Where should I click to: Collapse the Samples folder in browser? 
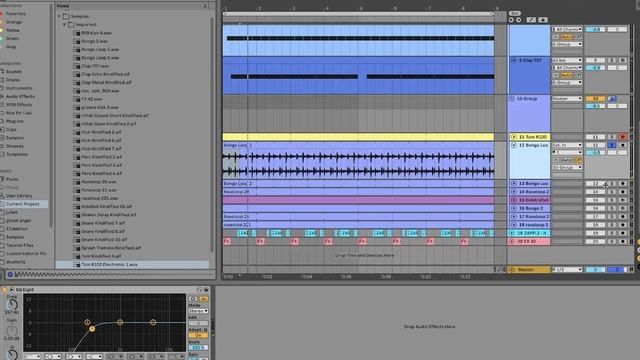(60, 16)
